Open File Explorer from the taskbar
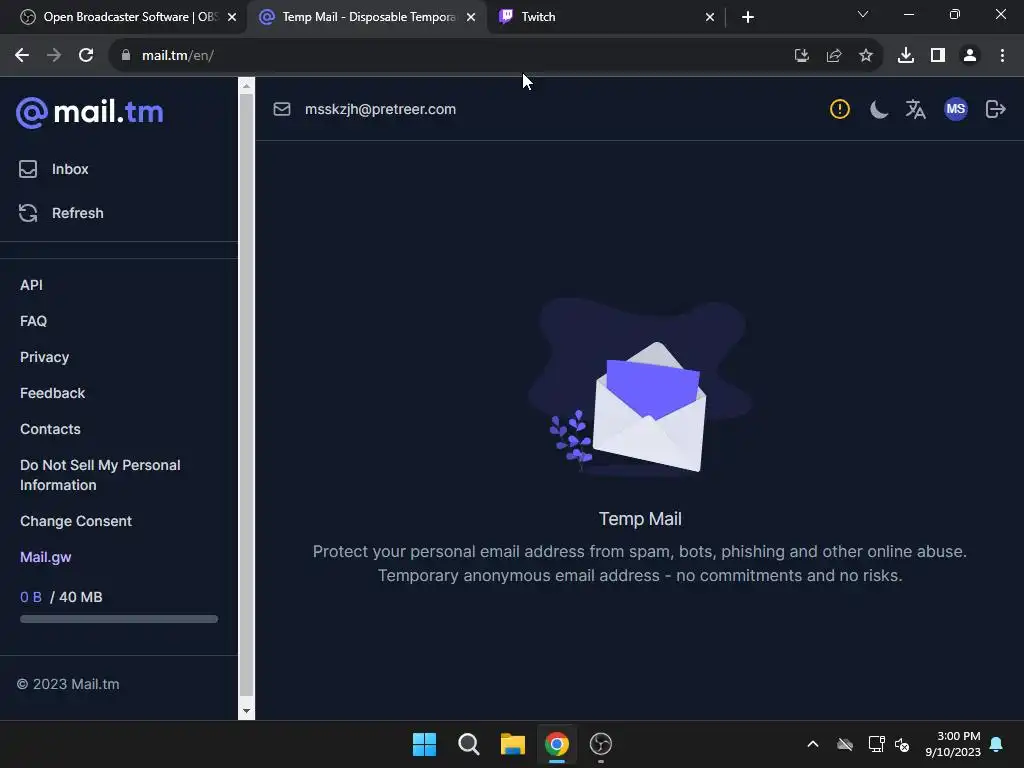Screen dimensions: 1024x768 513,744
